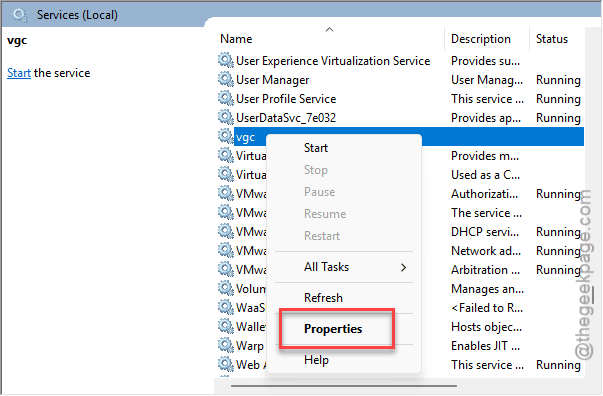Click the 'Provides m...' description cell
This screenshot has height=396, width=603.
(x=485, y=156)
